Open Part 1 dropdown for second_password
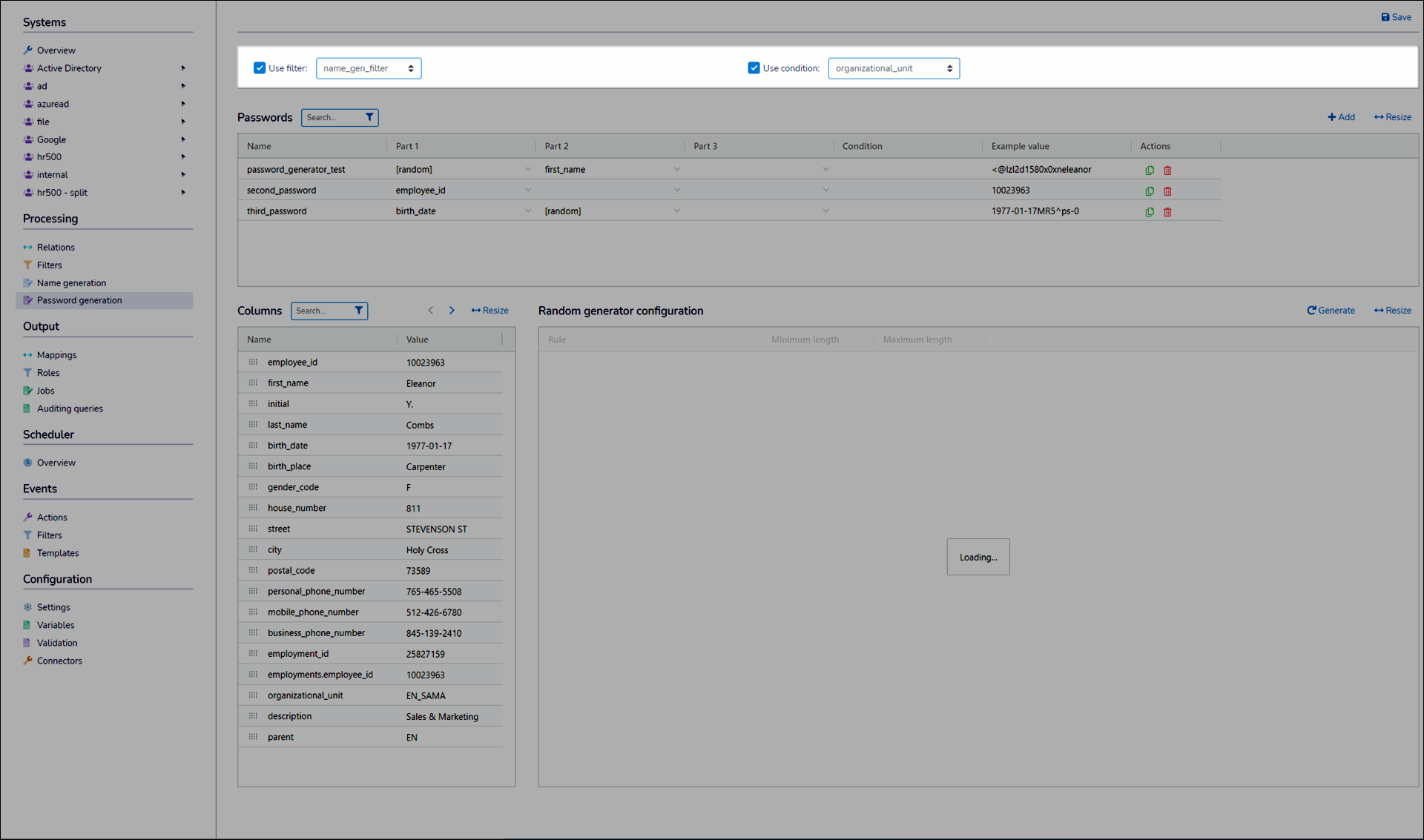The height and width of the screenshot is (840, 1424). 527,191
